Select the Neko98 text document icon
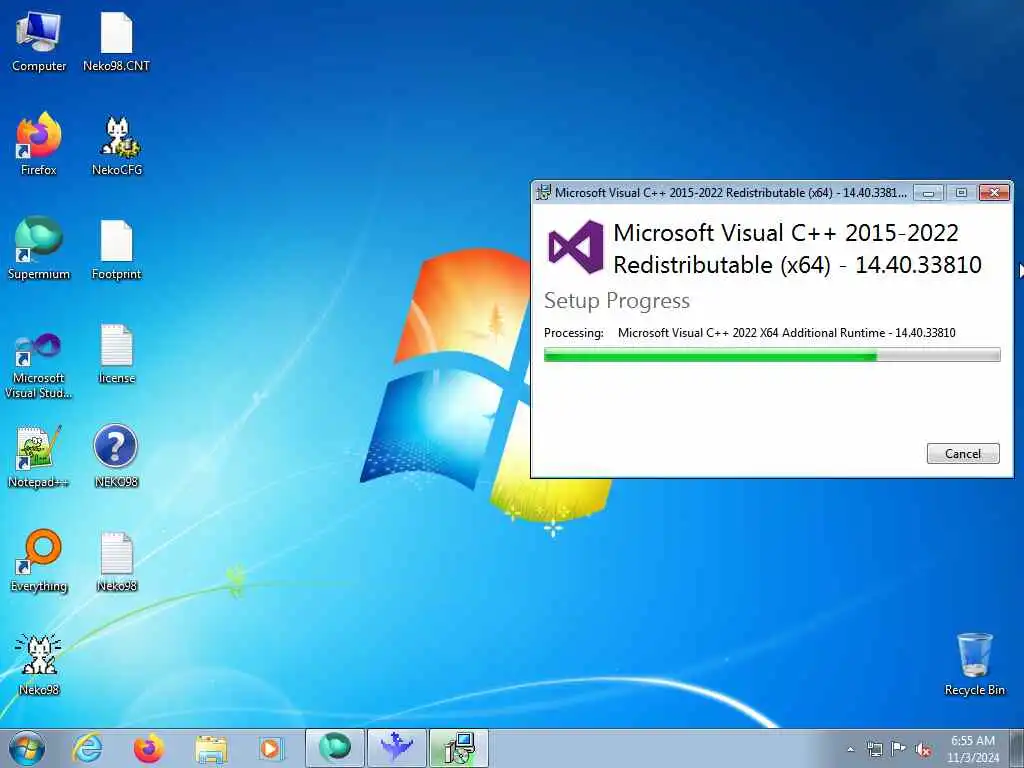Image resolution: width=1024 pixels, height=768 pixels. pos(116,561)
